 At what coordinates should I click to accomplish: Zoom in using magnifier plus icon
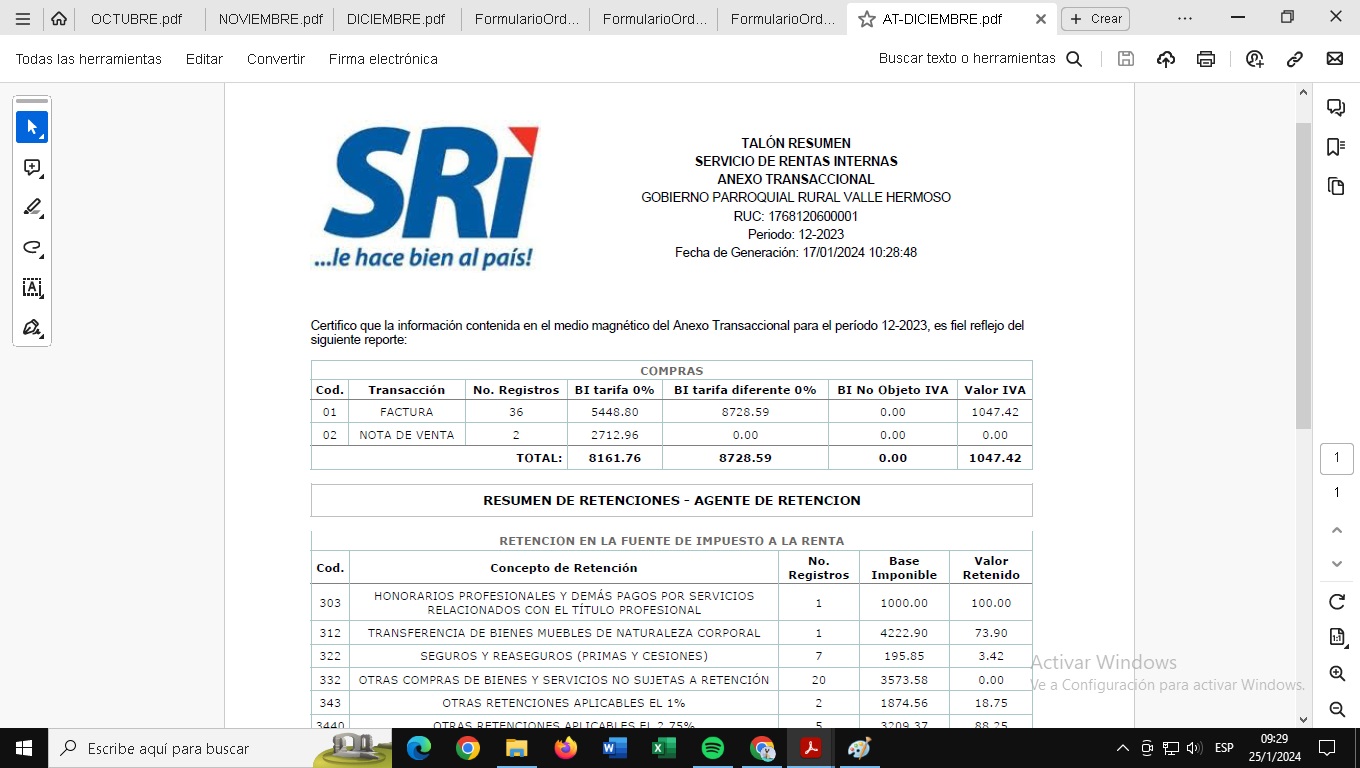pos(1336,674)
